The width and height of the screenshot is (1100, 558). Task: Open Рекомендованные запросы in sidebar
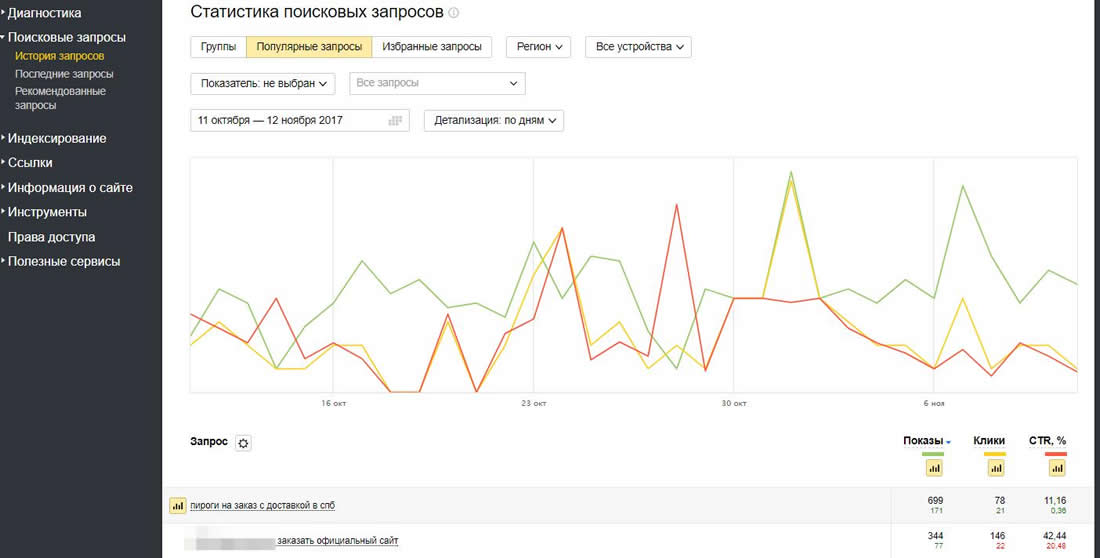pos(60,98)
